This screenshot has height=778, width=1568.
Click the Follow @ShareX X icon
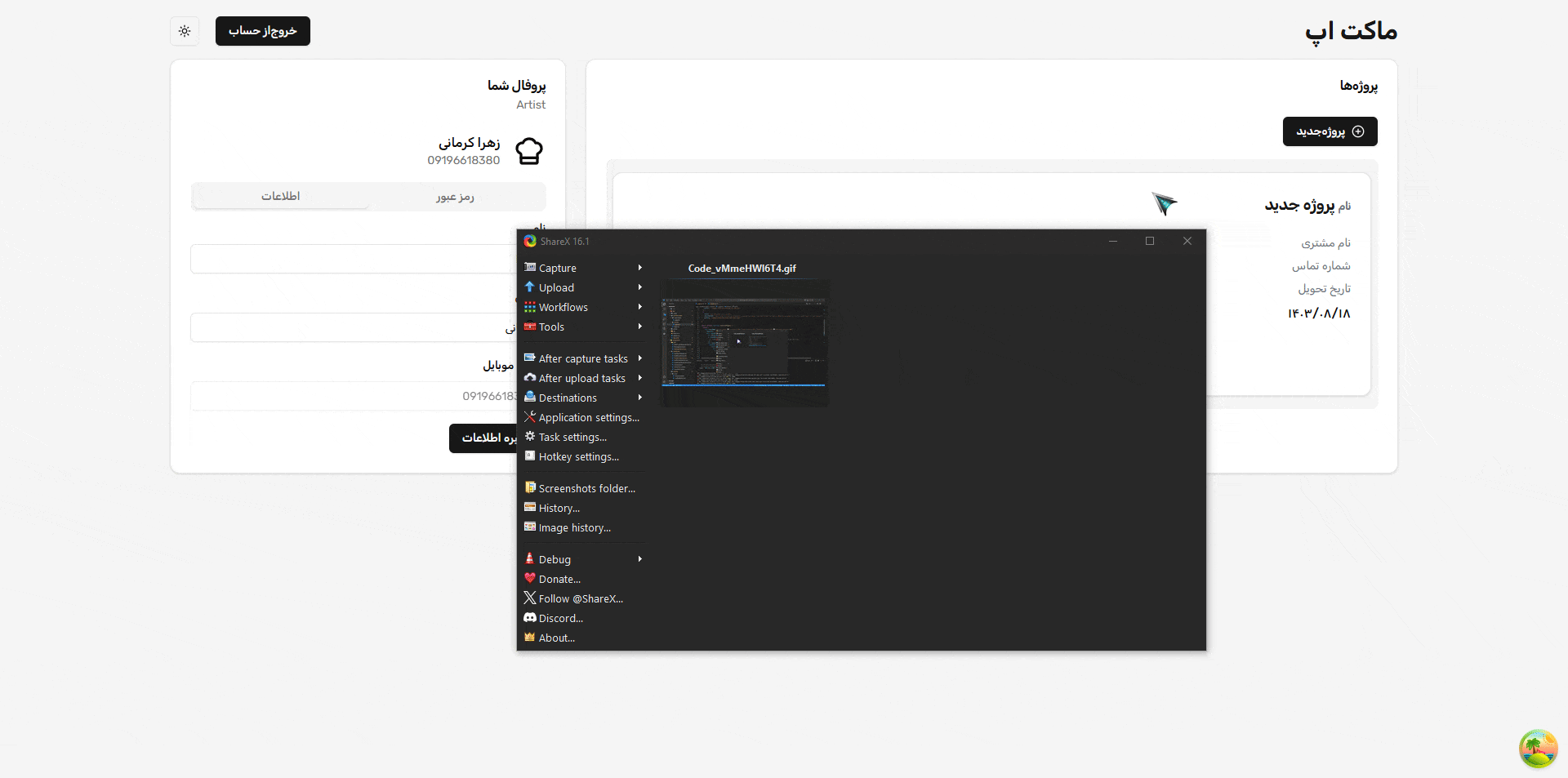pos(530,598)
